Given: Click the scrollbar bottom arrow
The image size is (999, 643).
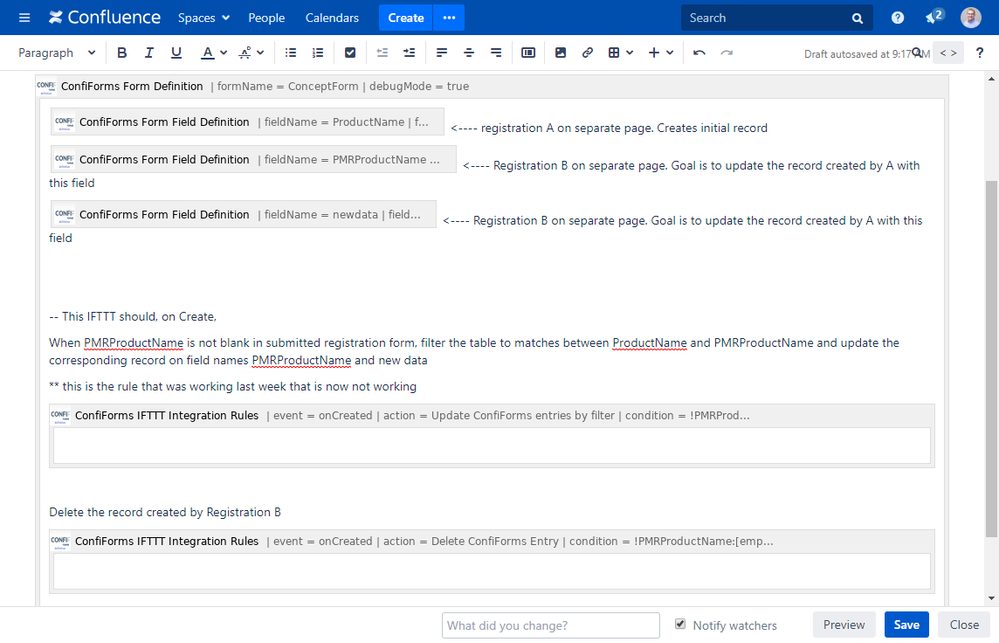Looking at the screenshot, I should [991, 598].
